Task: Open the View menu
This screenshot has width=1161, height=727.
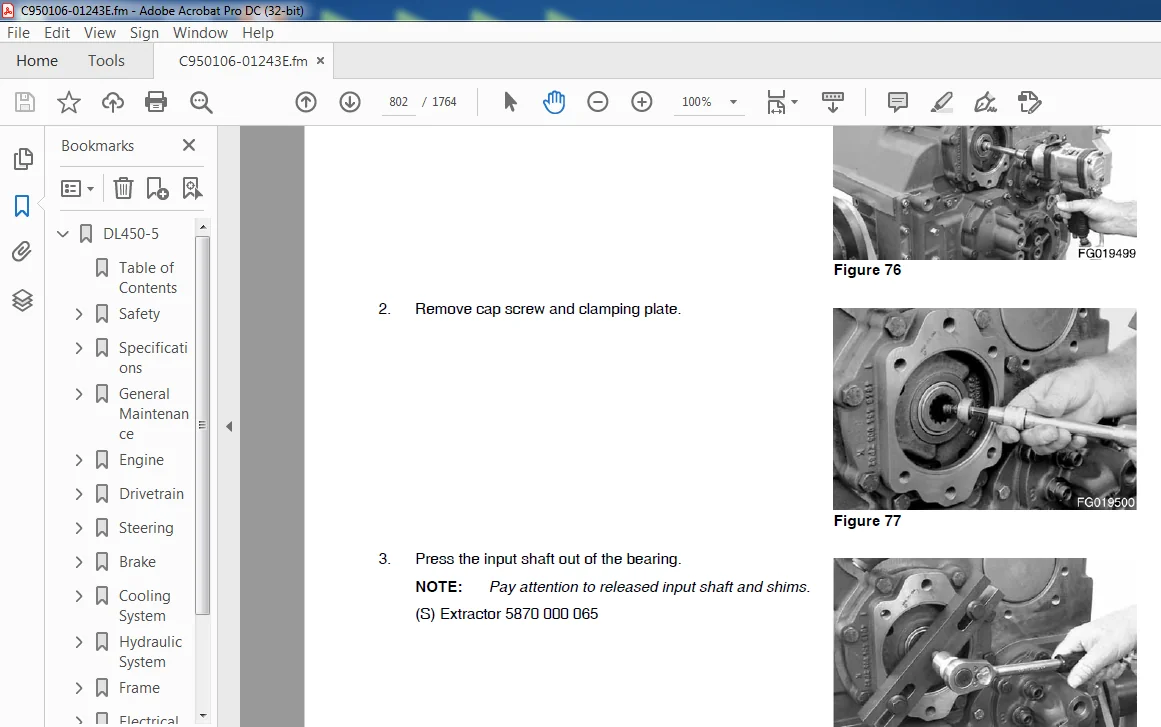Action: 100,33
